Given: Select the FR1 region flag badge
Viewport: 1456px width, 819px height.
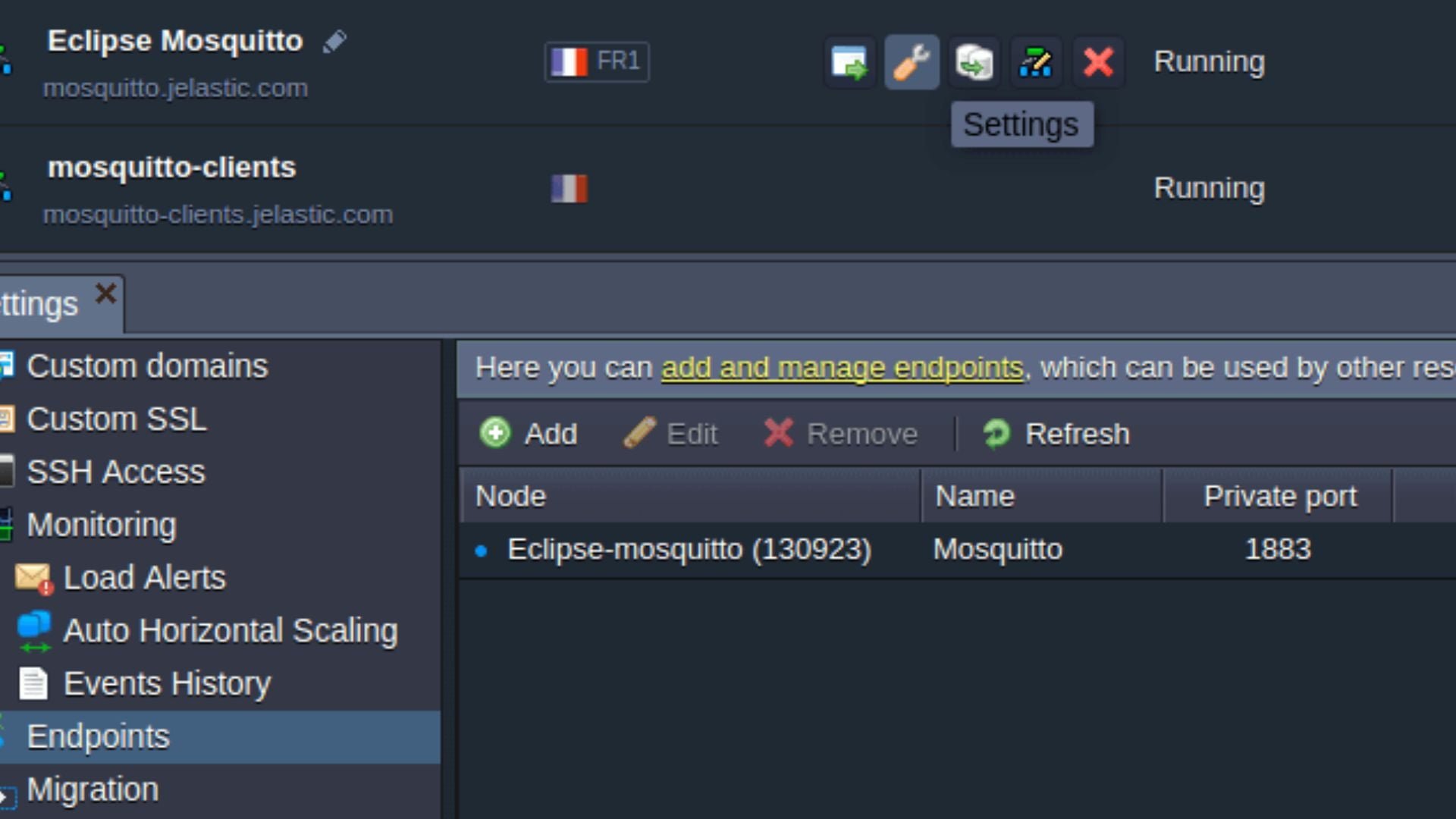Looking at the screenshot, I should tap(597, 61).
